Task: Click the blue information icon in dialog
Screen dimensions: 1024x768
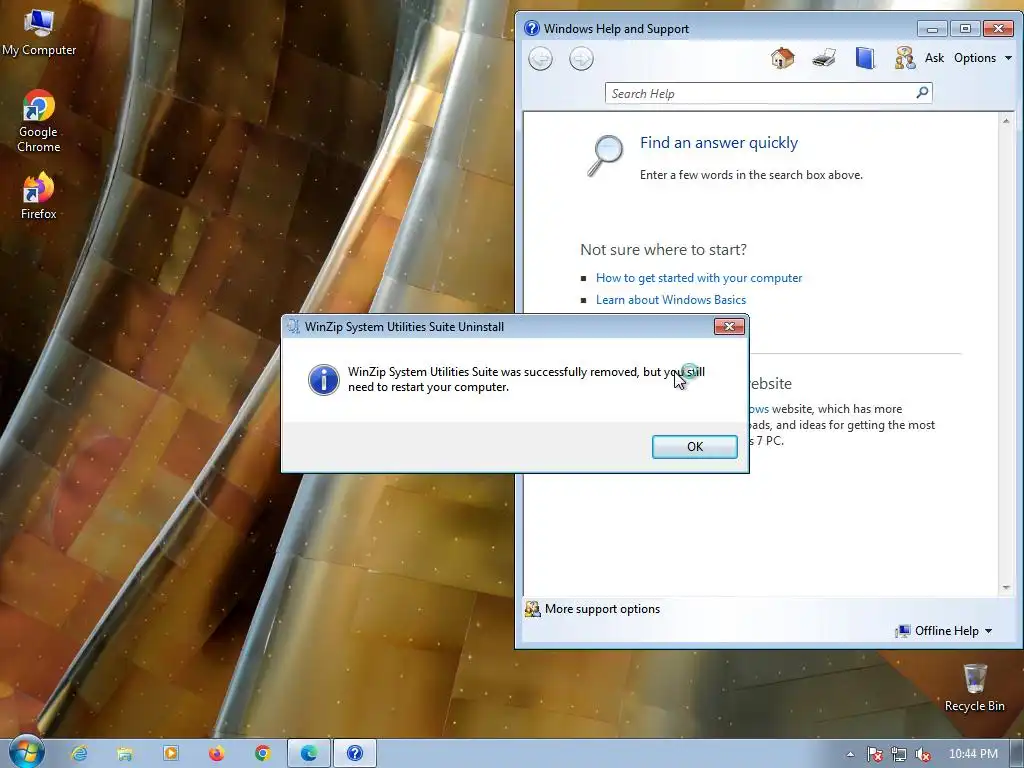Action: click(x=323, y=379)
